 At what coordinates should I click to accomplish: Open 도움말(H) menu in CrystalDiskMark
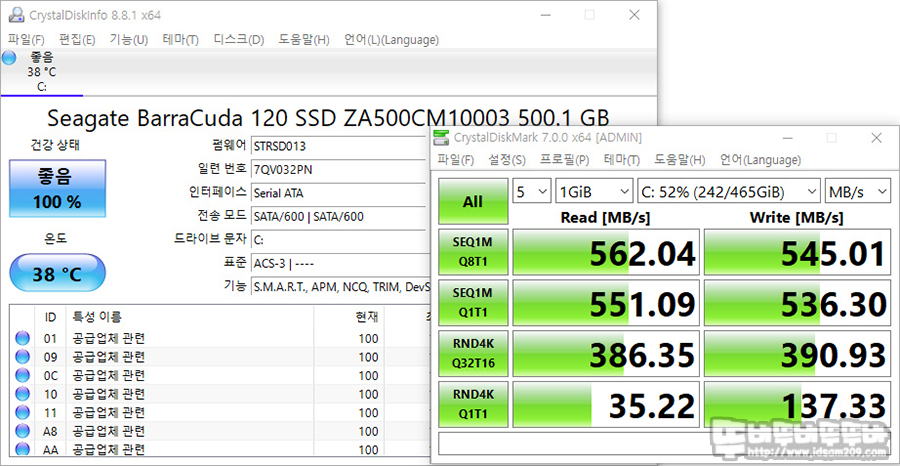pos(680,160)
